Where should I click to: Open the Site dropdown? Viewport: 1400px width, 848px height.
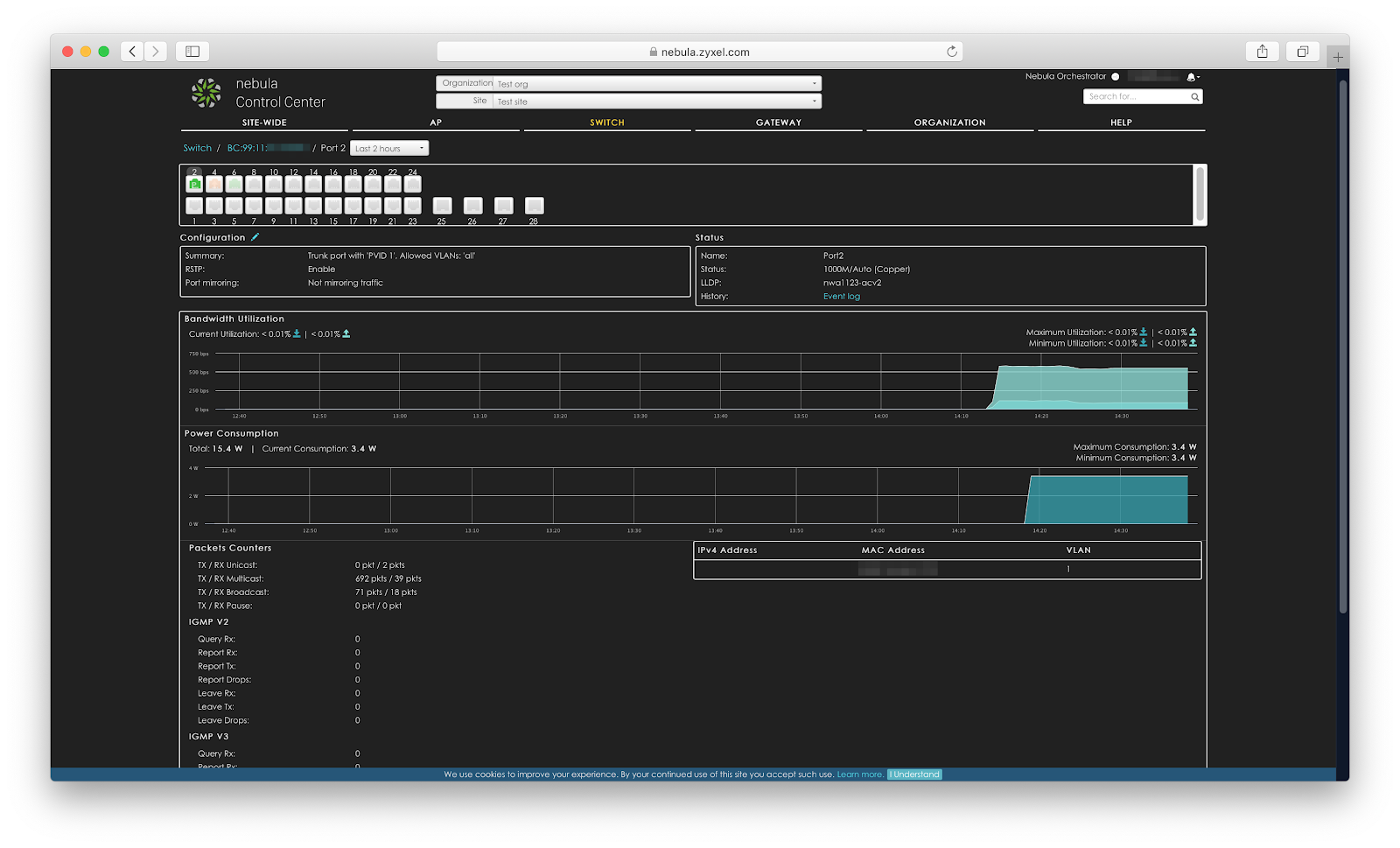pyautogui.click(x=656, y=102)
